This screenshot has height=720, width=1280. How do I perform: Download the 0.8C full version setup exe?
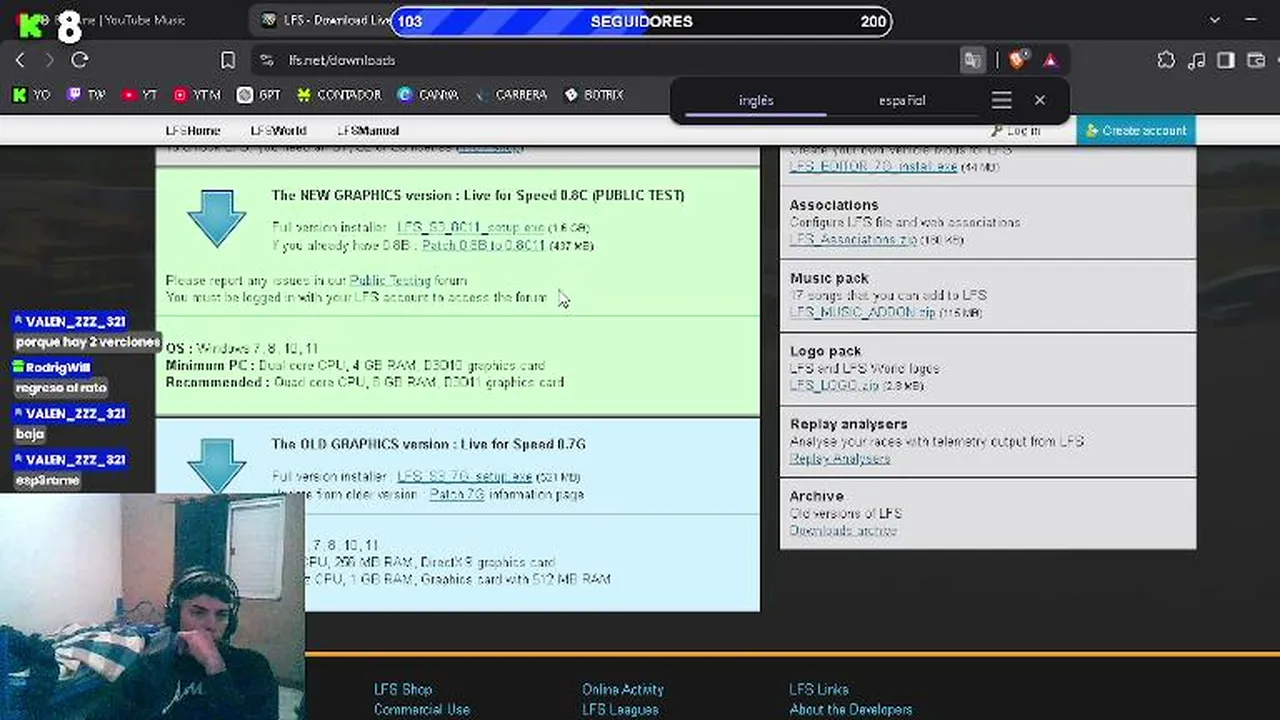pyautogui.click(x=471, y=228)
